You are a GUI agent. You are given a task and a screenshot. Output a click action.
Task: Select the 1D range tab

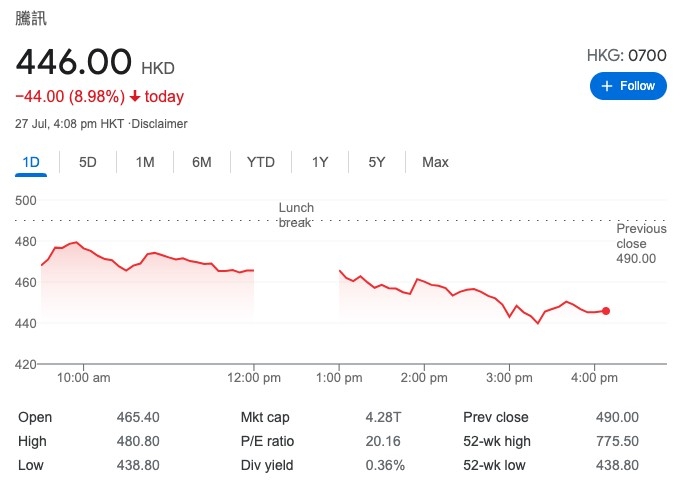31,162
